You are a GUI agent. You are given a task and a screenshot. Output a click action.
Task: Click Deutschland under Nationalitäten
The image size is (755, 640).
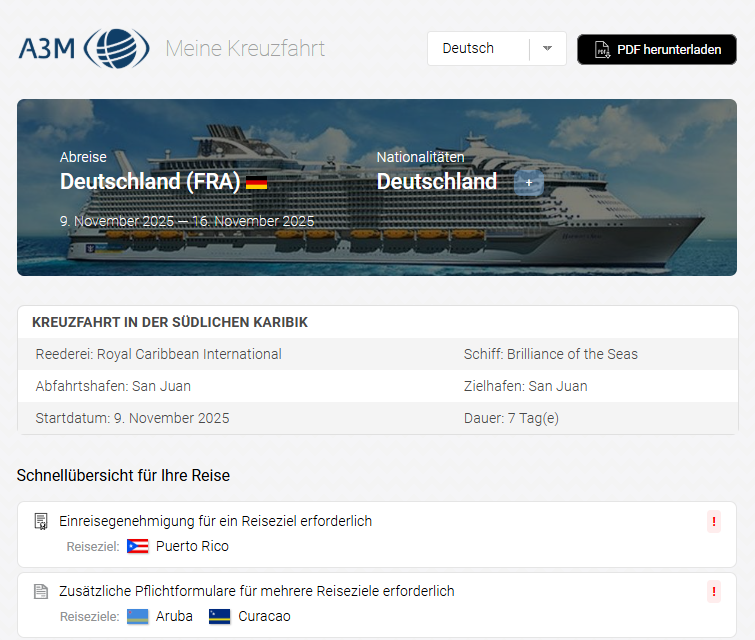coord(436,182)
